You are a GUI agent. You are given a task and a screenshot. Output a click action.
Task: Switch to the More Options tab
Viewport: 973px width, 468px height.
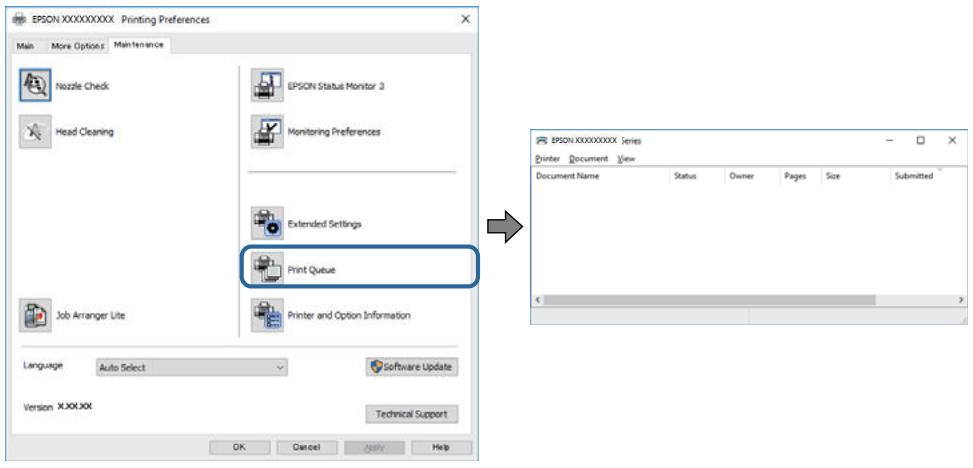coord(77,46)
